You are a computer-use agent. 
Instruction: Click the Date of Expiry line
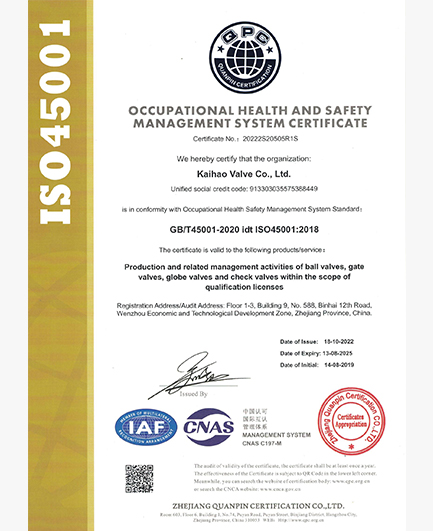click(316, 354)
